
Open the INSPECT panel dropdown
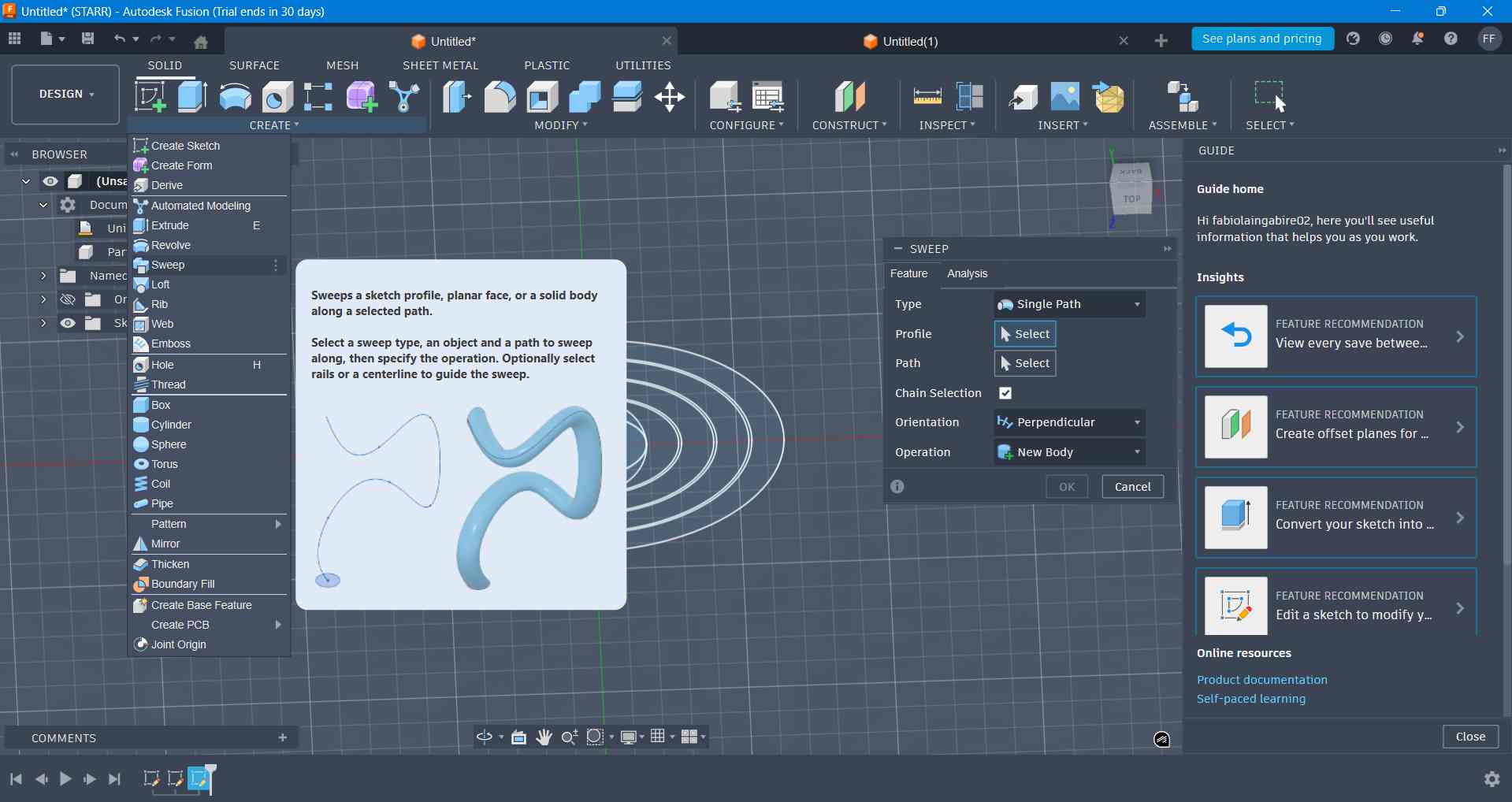click(947, 125)
